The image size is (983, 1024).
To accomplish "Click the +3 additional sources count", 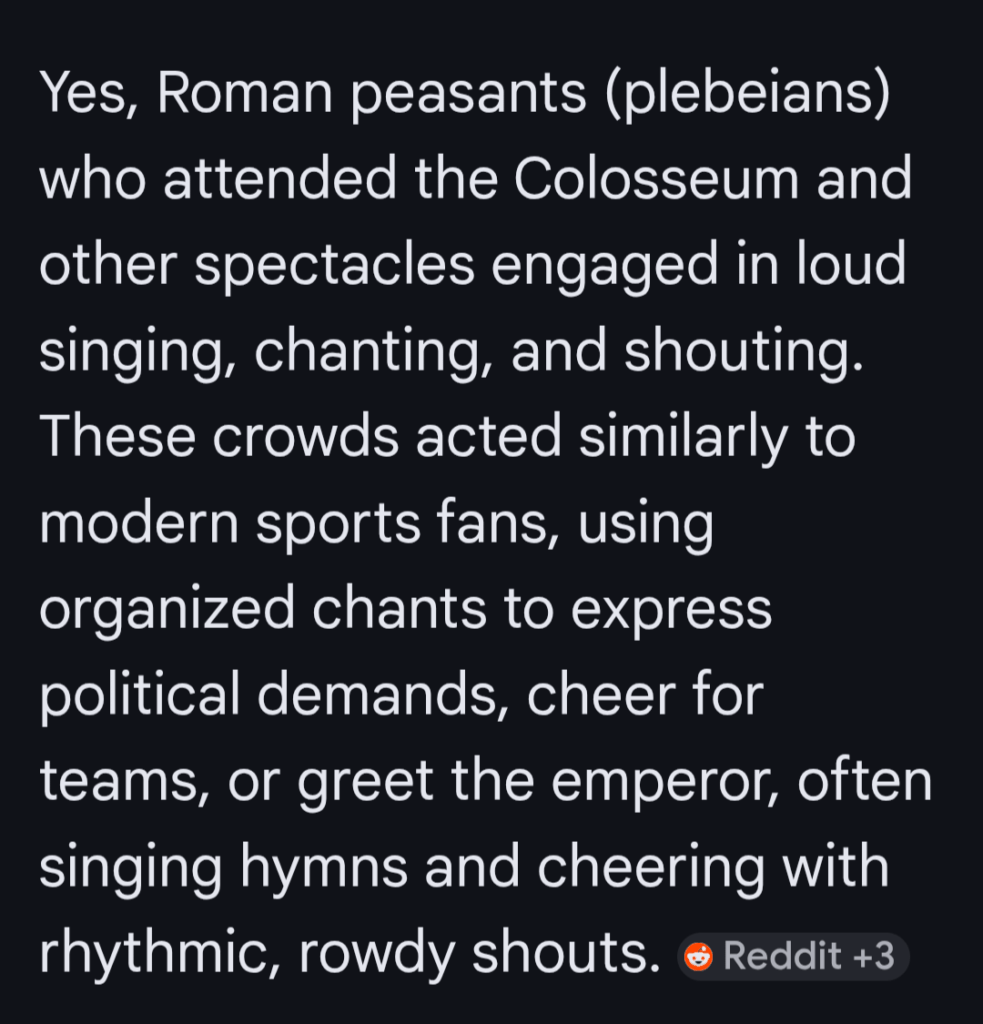I will click(x=874, y=957).
